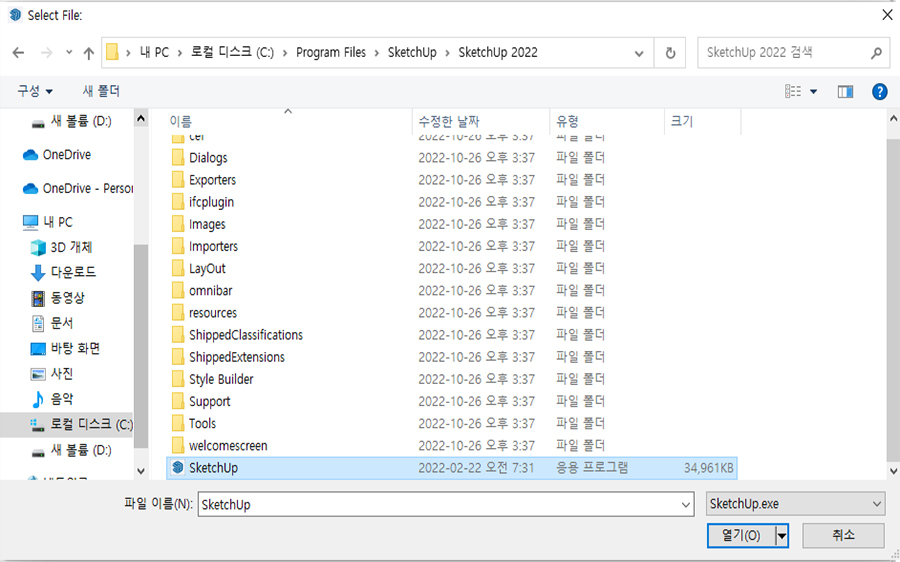Open view options dropdown arrow
900x562 pixels.
click(x=813, y=92)
